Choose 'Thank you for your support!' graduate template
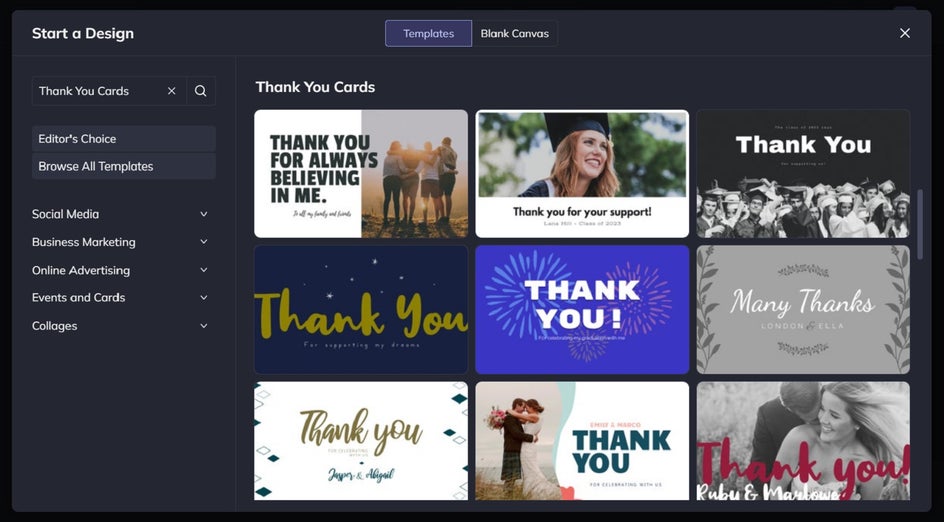Viewport: 944px width, 522px height. point(582,173)
